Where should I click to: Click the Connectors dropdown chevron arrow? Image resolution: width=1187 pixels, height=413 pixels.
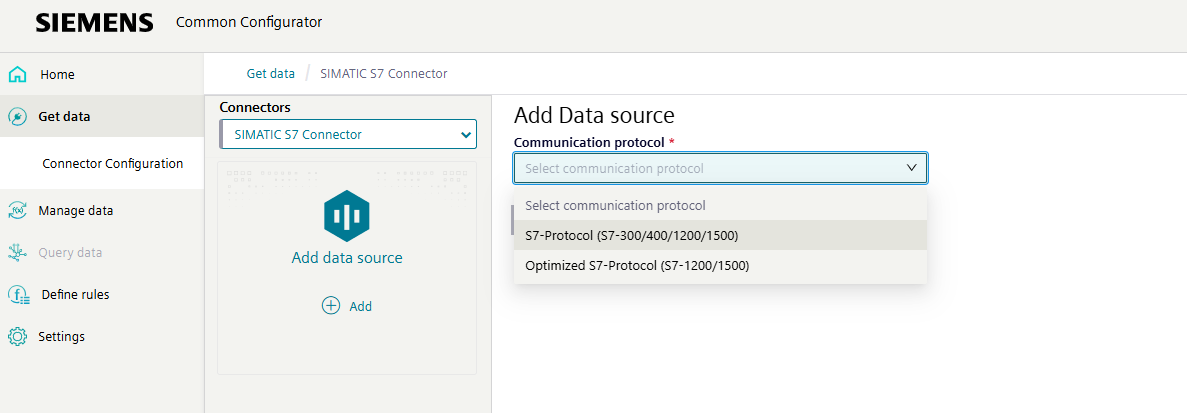click(466, 135)
